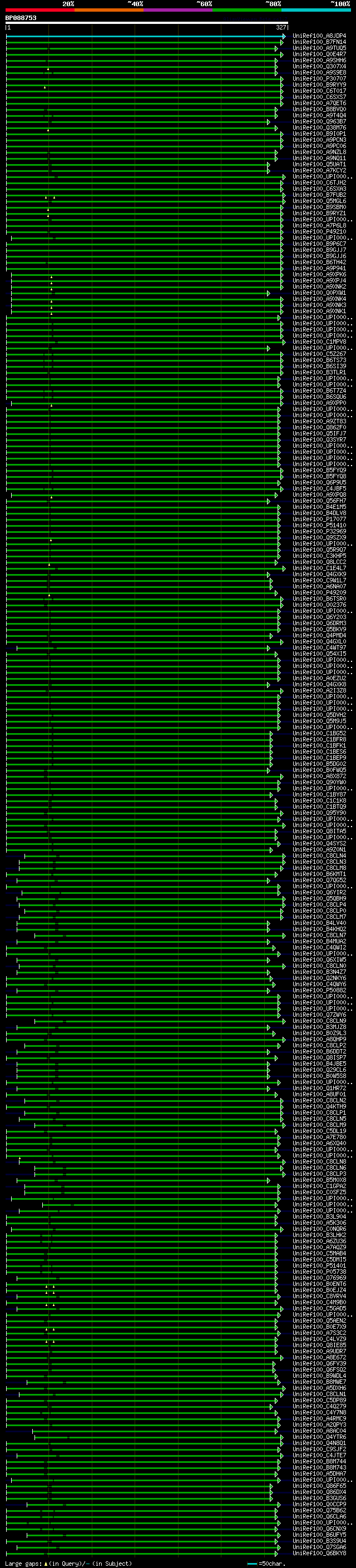356x1568 pixels.
Task: Click the red ~20% identity legend segment
Action: [x=39, y=10]
